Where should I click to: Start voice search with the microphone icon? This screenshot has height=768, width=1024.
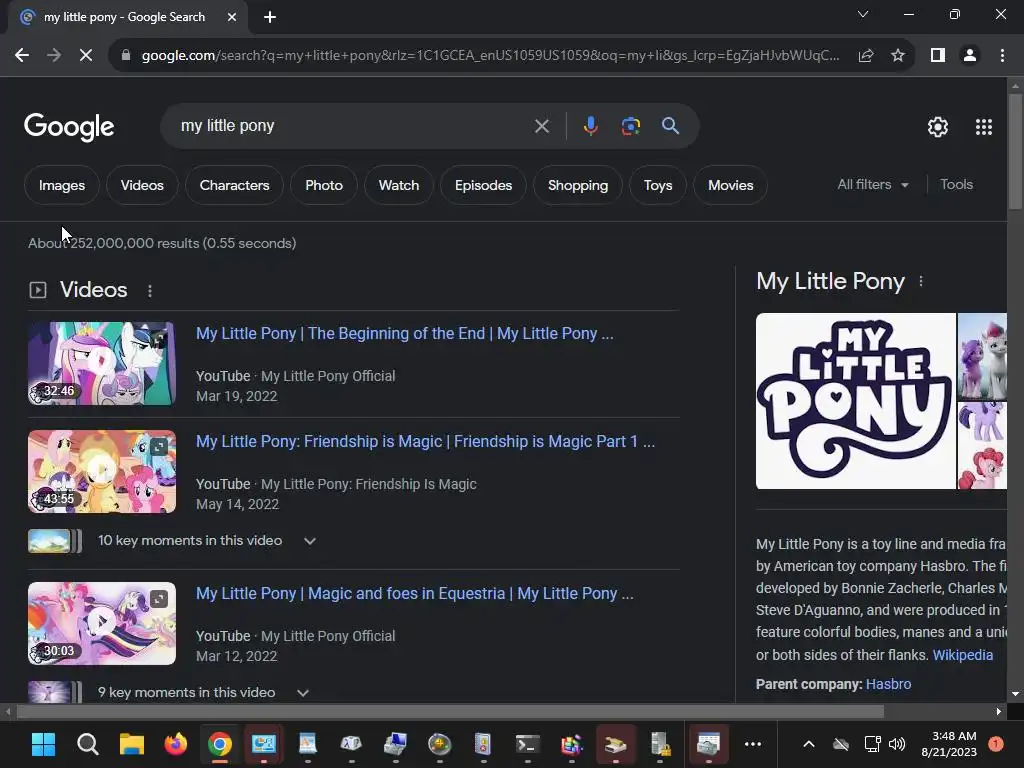590,126
